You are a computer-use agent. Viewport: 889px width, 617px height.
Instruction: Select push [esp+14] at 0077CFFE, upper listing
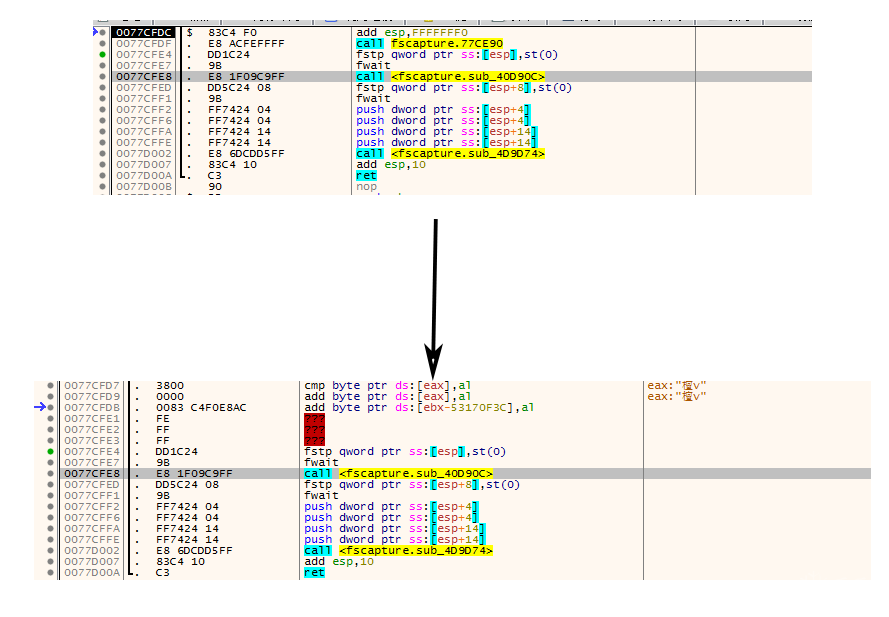coord(447,143)
